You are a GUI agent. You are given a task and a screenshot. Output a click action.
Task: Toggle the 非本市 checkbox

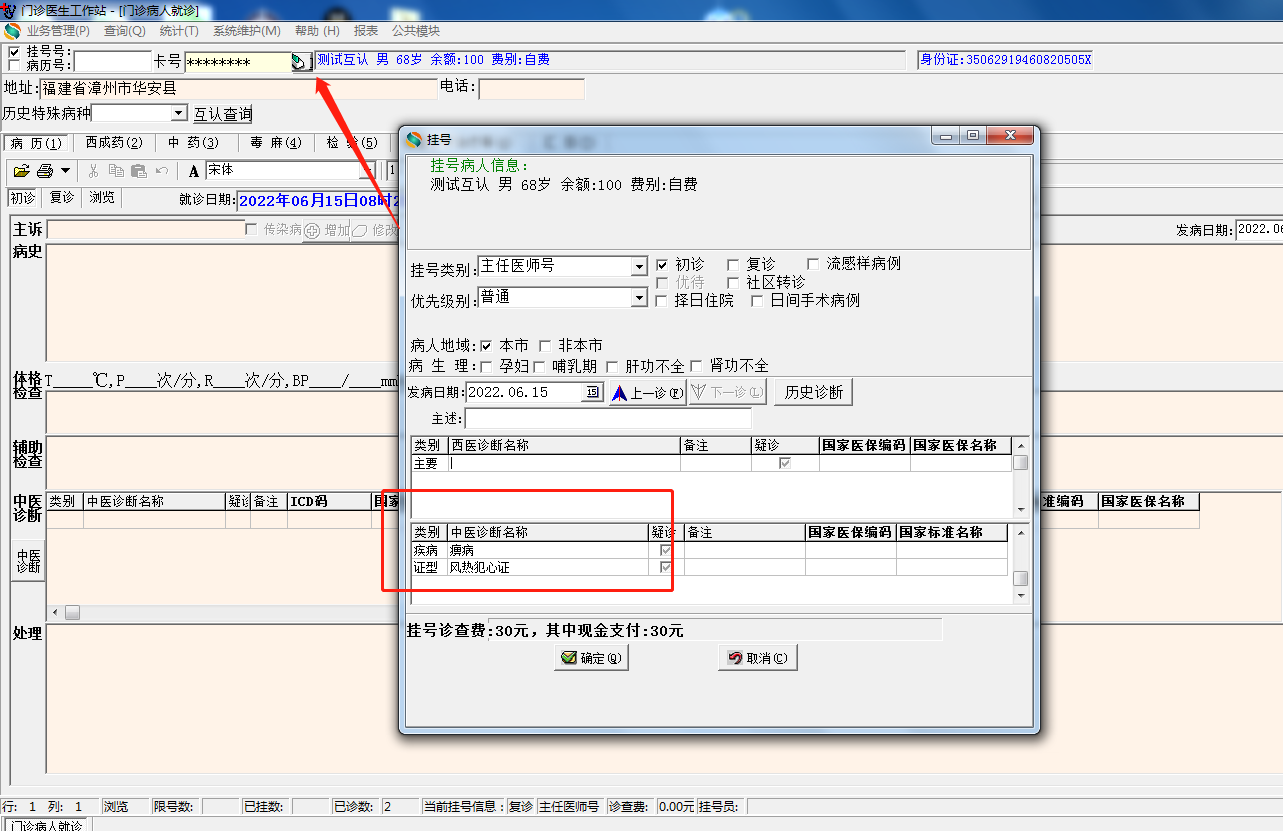[x=545, y=346]
